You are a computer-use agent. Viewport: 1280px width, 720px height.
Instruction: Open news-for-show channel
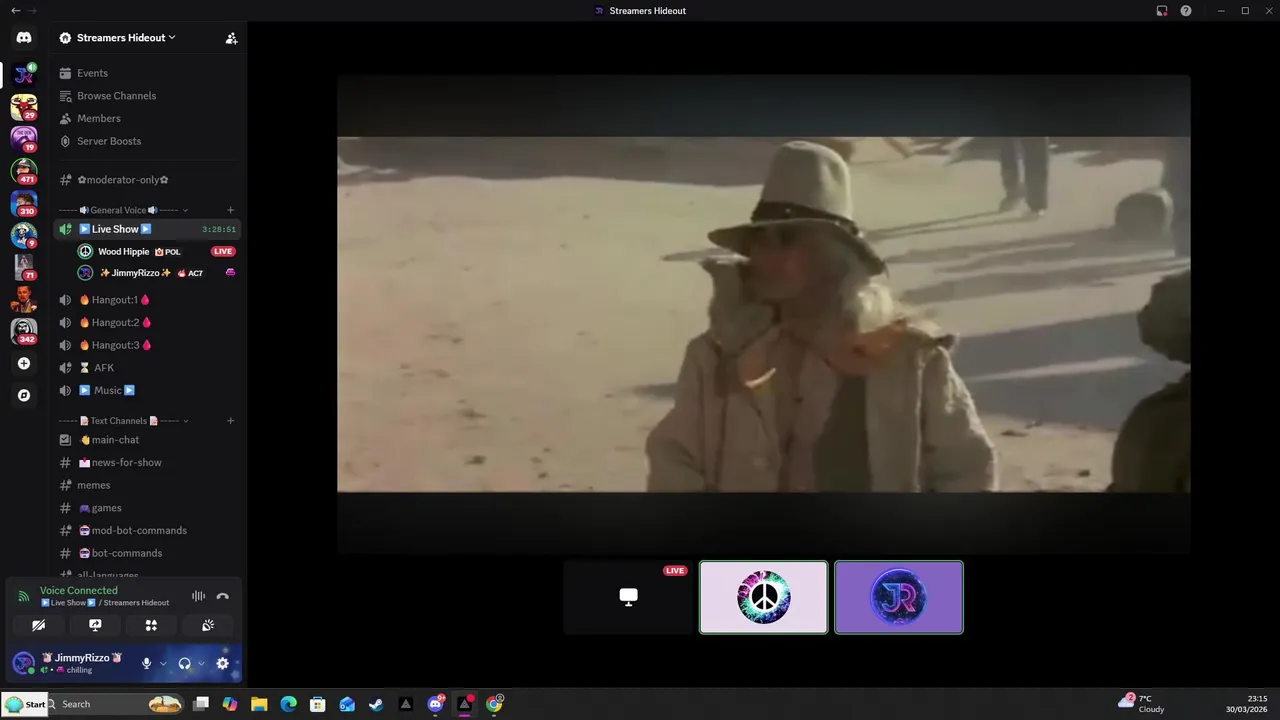click(147, 462)
